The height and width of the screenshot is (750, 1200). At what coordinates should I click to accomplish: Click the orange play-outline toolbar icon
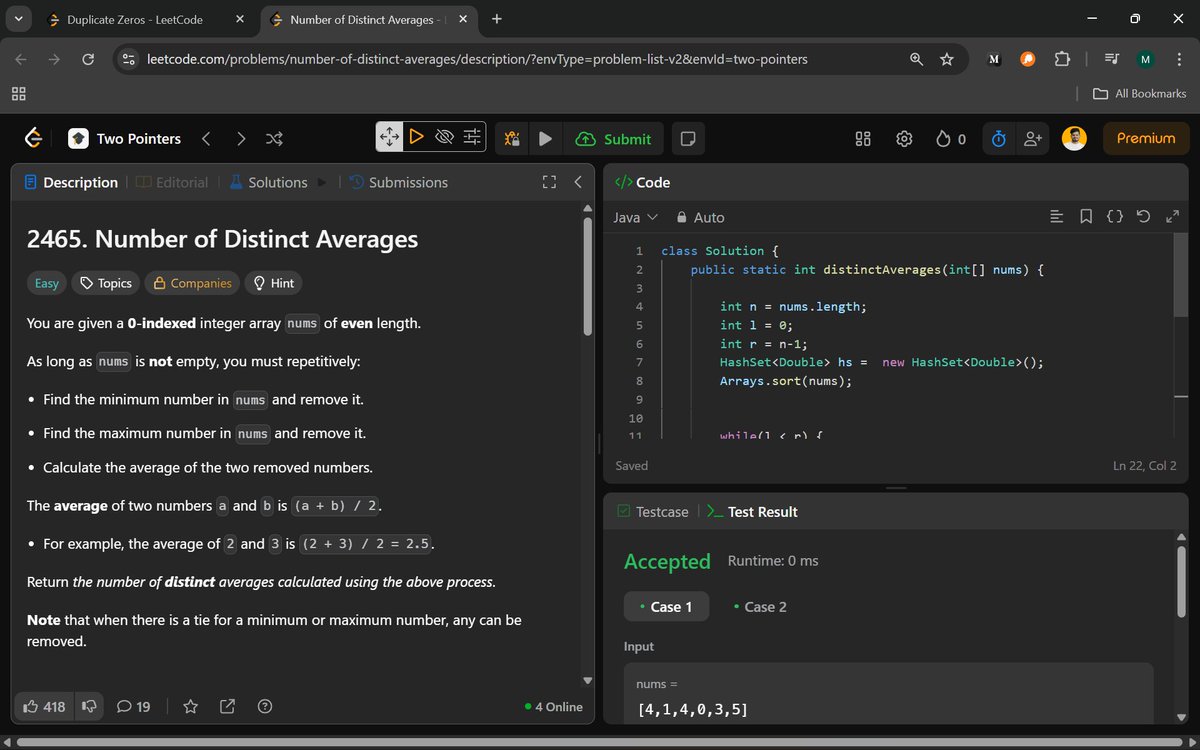[417, 136]
